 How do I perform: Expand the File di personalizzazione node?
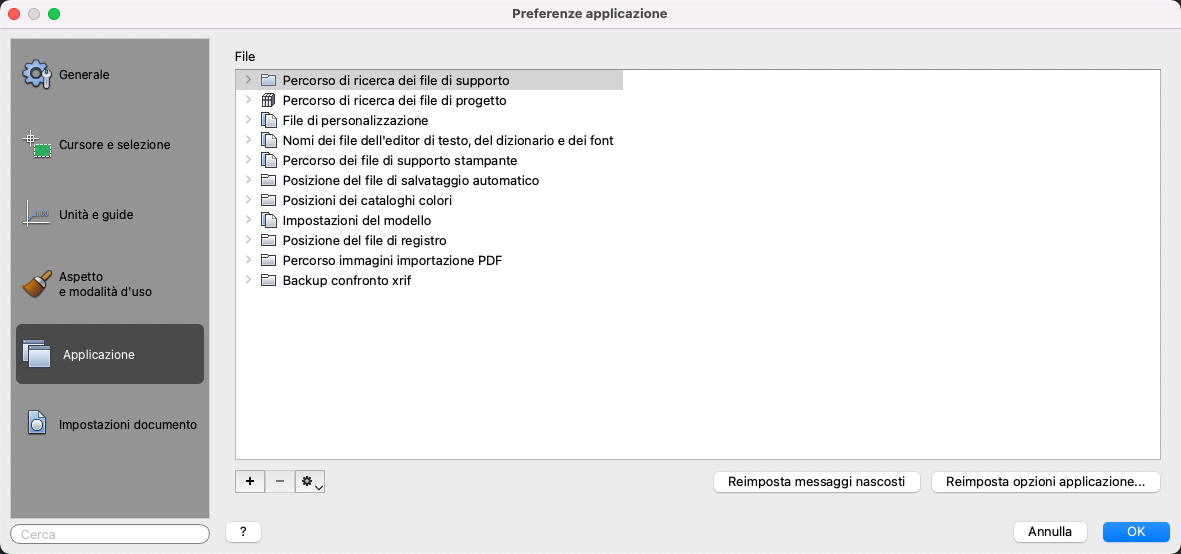click(248, 120)
